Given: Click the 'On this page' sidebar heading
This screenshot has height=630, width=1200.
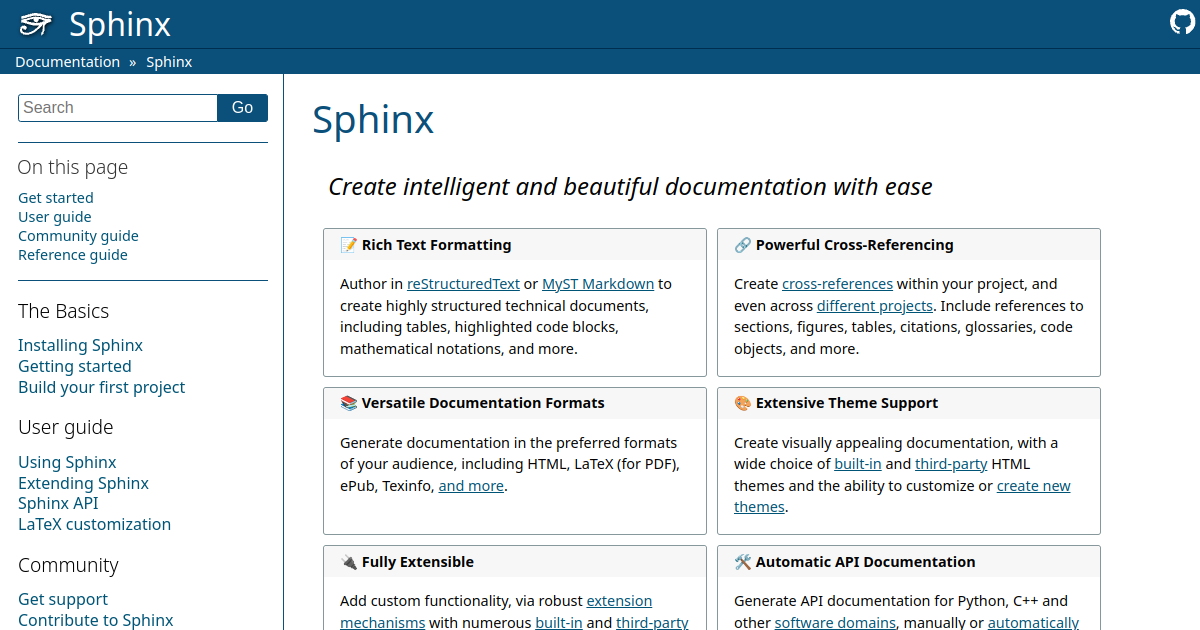Looking at the screenshot, I should (x=73, y=167).
